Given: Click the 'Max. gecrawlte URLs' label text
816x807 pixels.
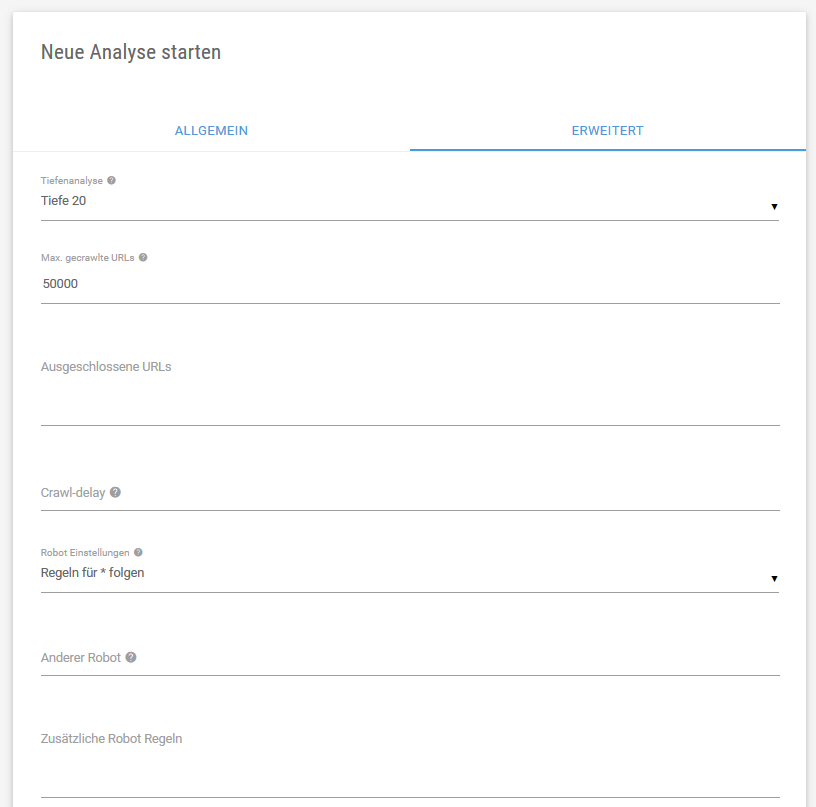Looking at the screenshot, I should [87, 257].
